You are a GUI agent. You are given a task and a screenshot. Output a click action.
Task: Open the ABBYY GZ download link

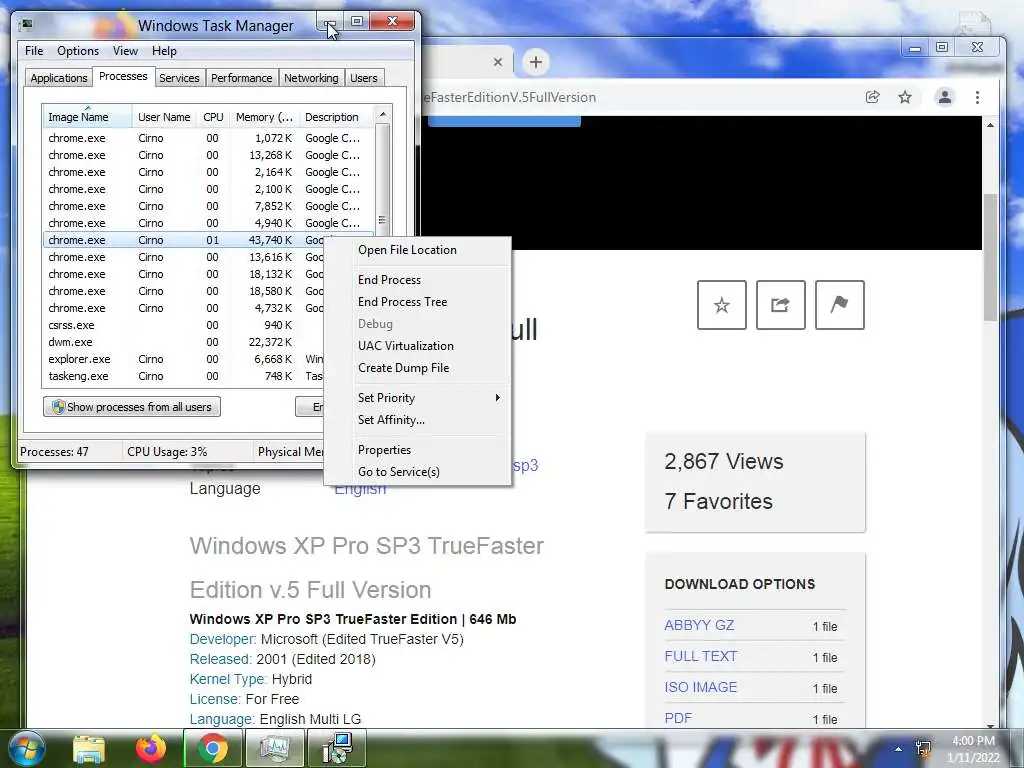[x=699, y=625]
